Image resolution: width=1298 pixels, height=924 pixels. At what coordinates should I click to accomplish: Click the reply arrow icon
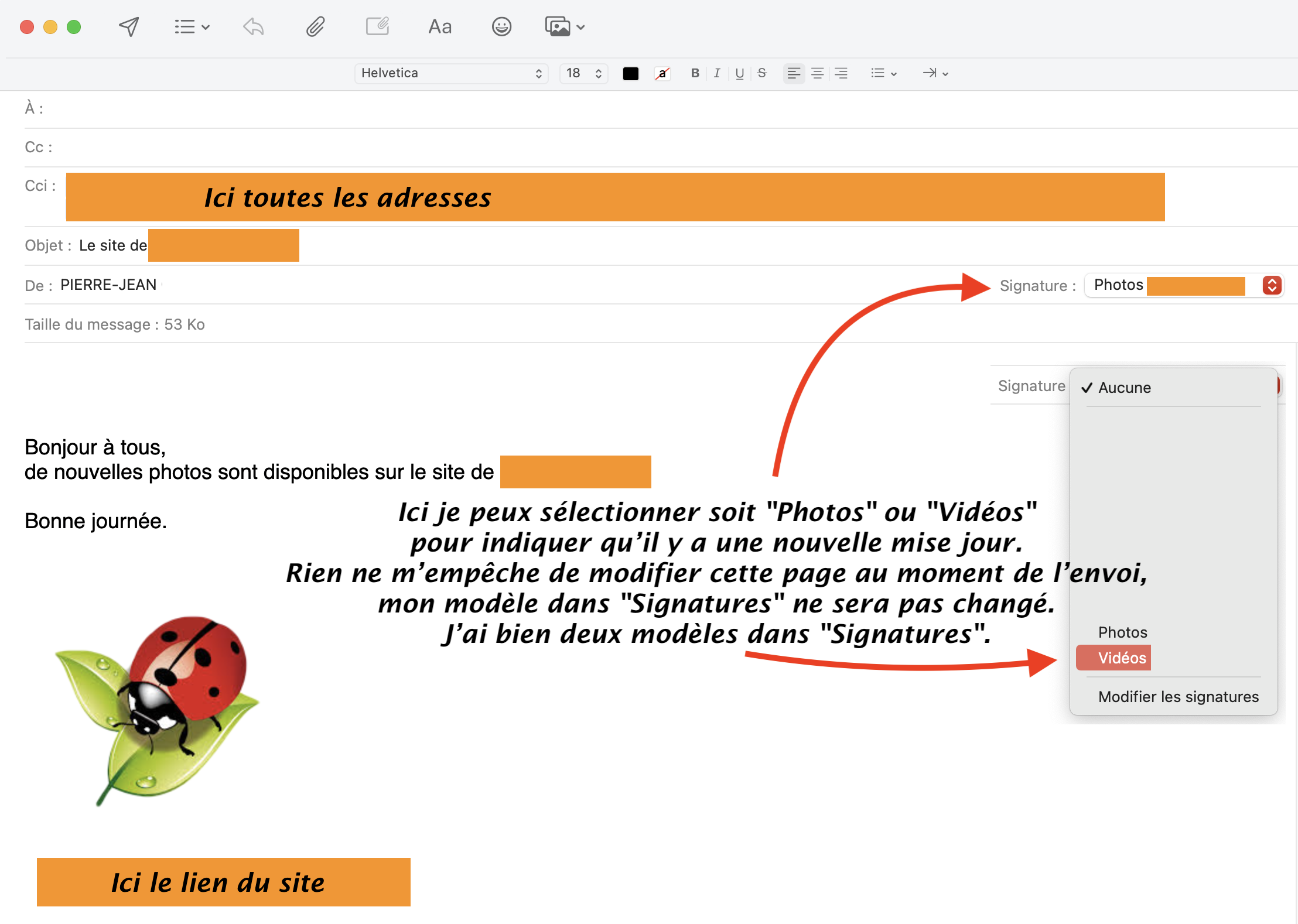254,27
